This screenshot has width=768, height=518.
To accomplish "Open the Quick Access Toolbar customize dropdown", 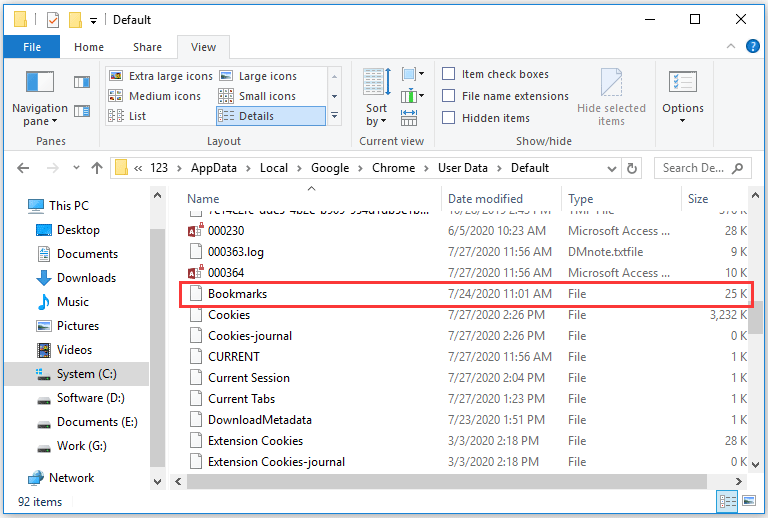I will pyautogui.click(x=93, y=21).
